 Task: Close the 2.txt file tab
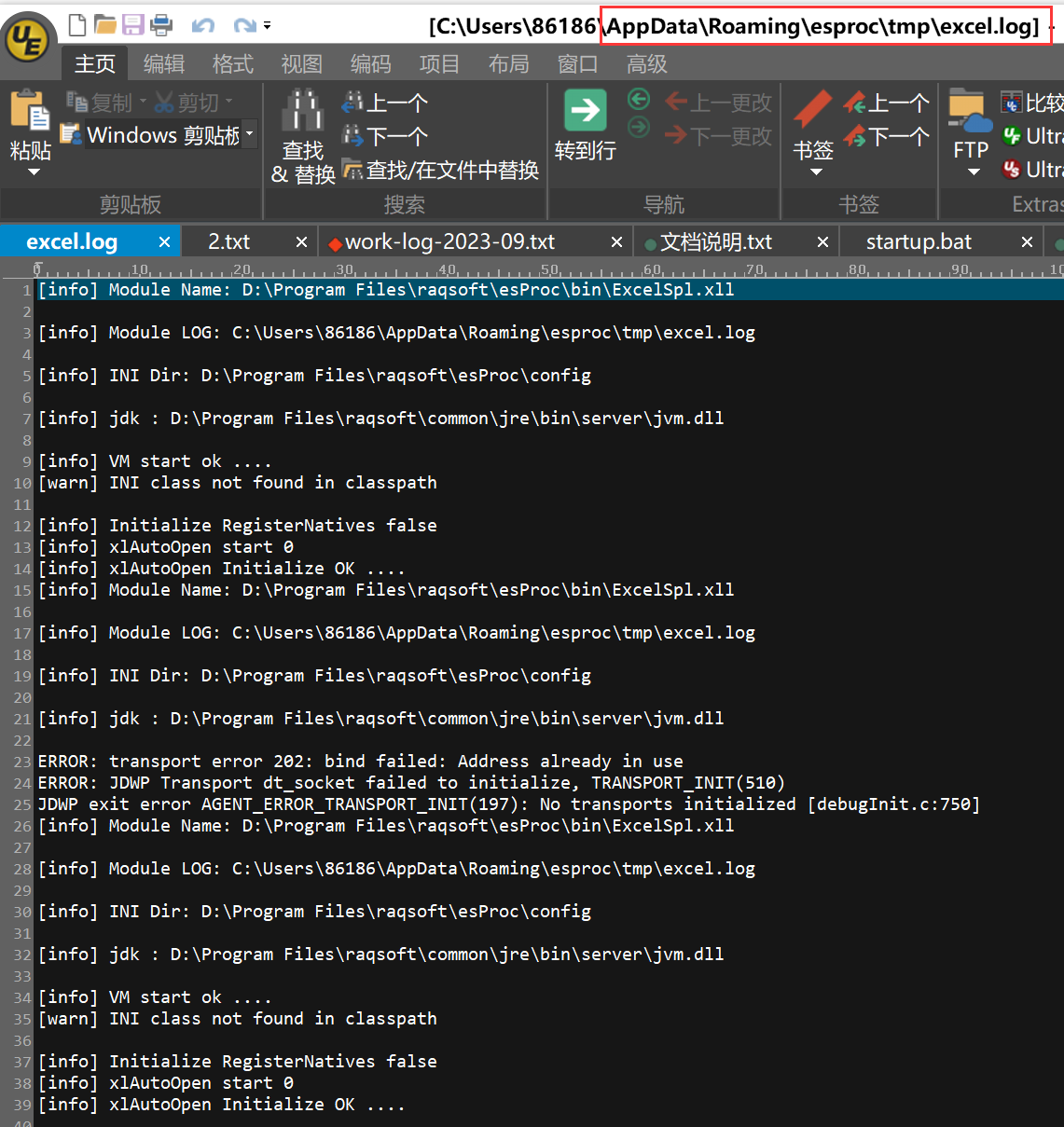(301, 242)
